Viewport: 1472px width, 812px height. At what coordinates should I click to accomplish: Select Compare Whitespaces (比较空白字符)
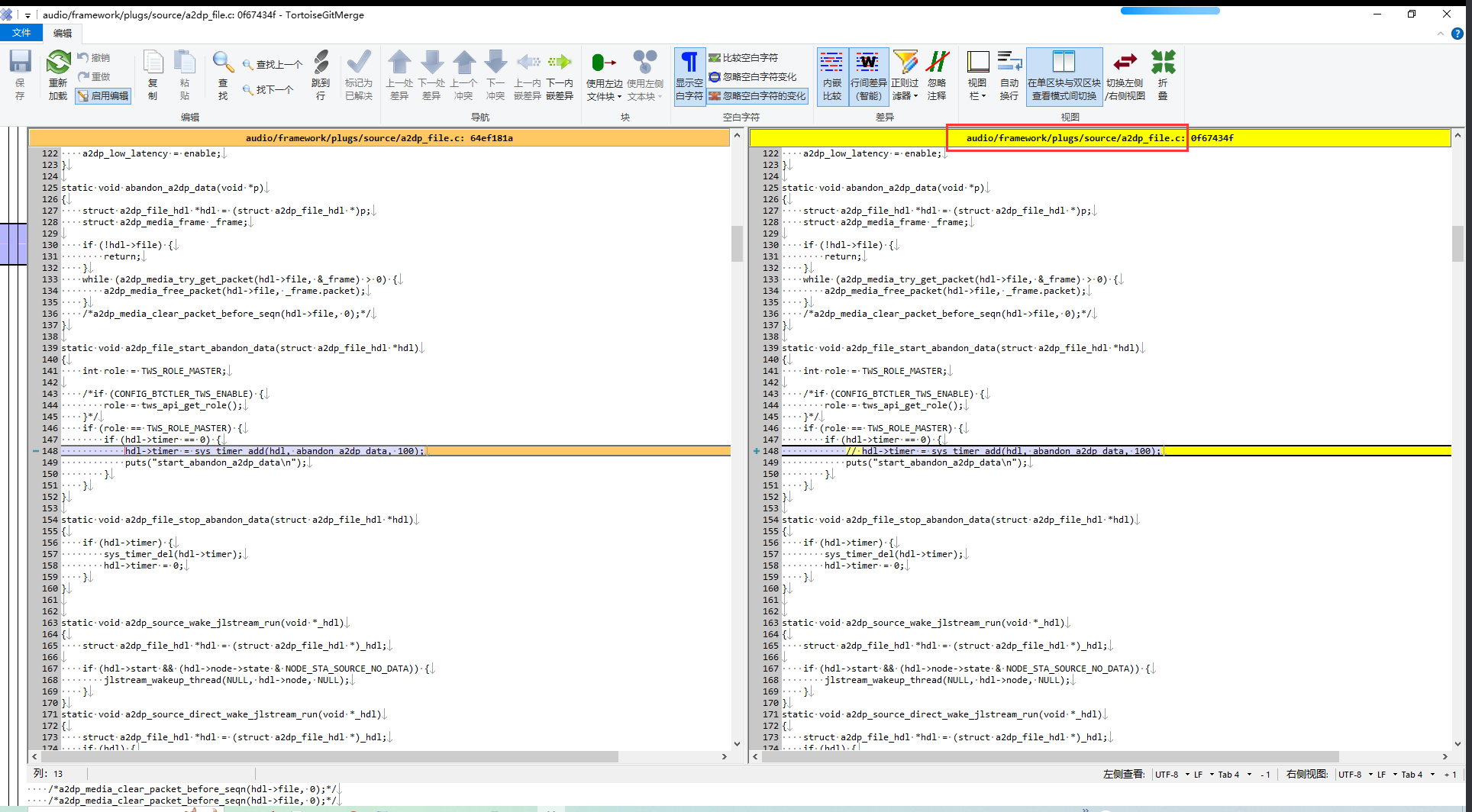pos(743,58)
